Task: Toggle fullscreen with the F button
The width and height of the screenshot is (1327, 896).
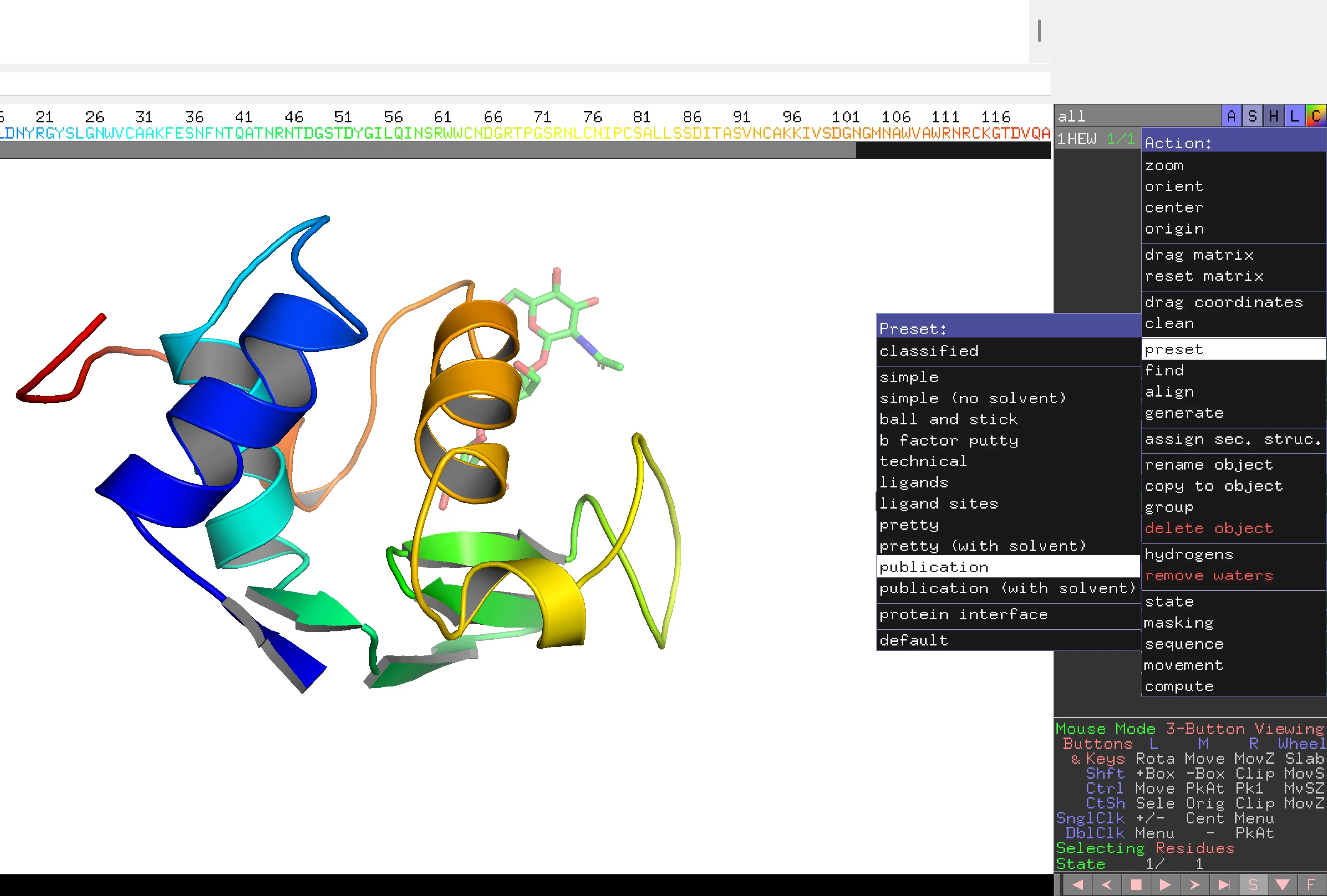Action: click(1311, 884)
